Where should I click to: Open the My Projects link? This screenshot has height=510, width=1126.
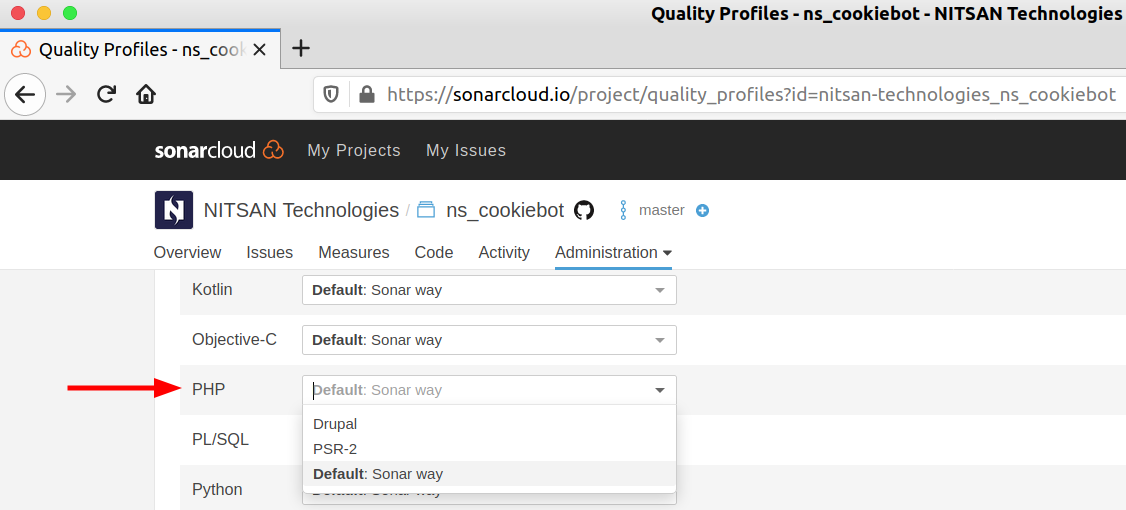(354, 150)
